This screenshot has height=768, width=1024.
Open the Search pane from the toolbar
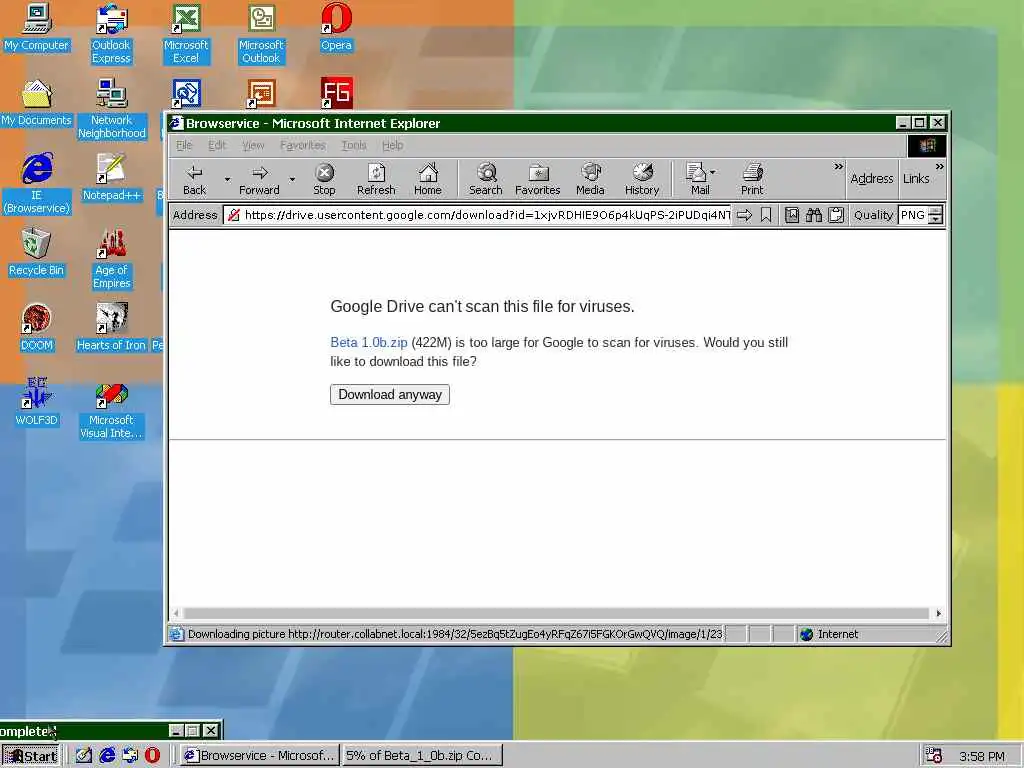pyautogui.click(x=486, y=179)
